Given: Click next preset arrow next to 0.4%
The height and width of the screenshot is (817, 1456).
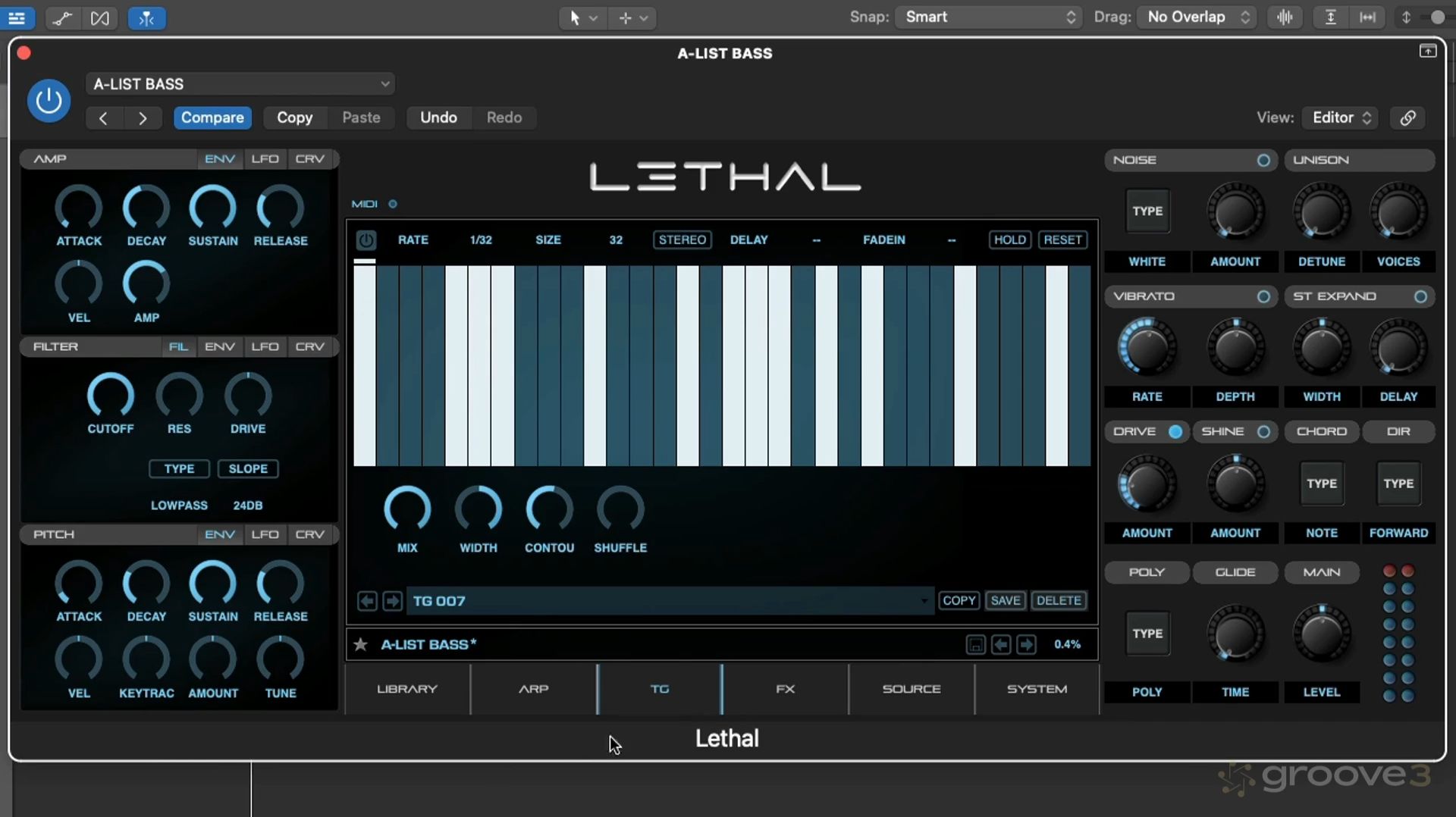Looking at the screenshot, I should coord(1026,644).
